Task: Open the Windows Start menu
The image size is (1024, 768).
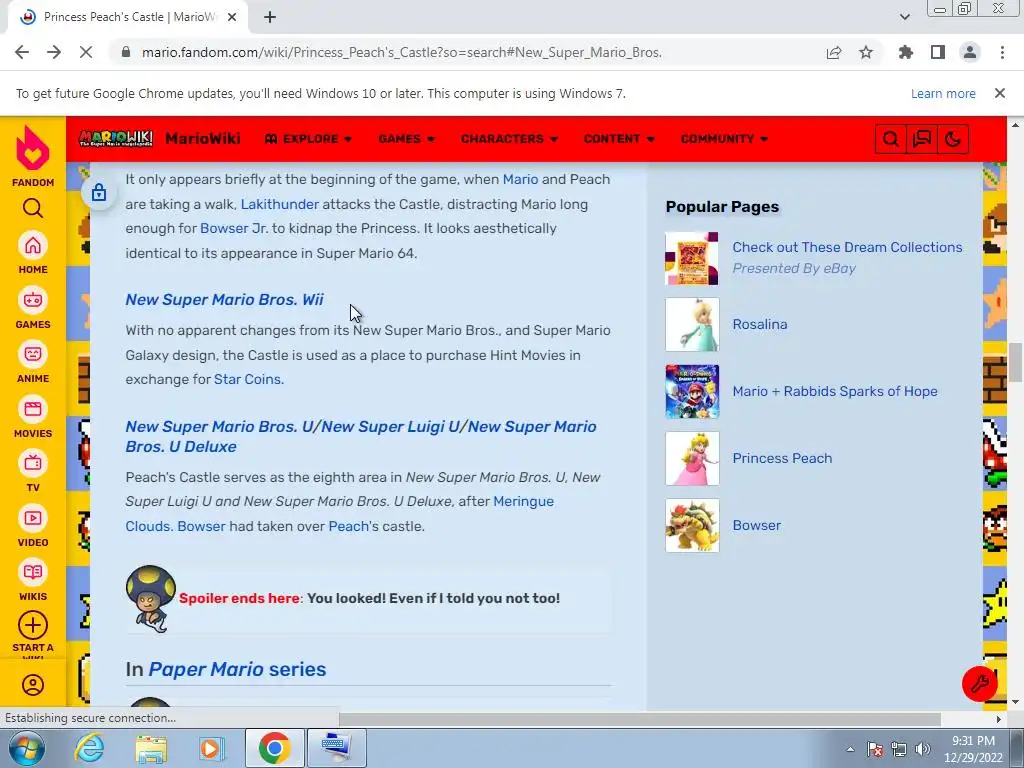Action: [x=27, y=748]
